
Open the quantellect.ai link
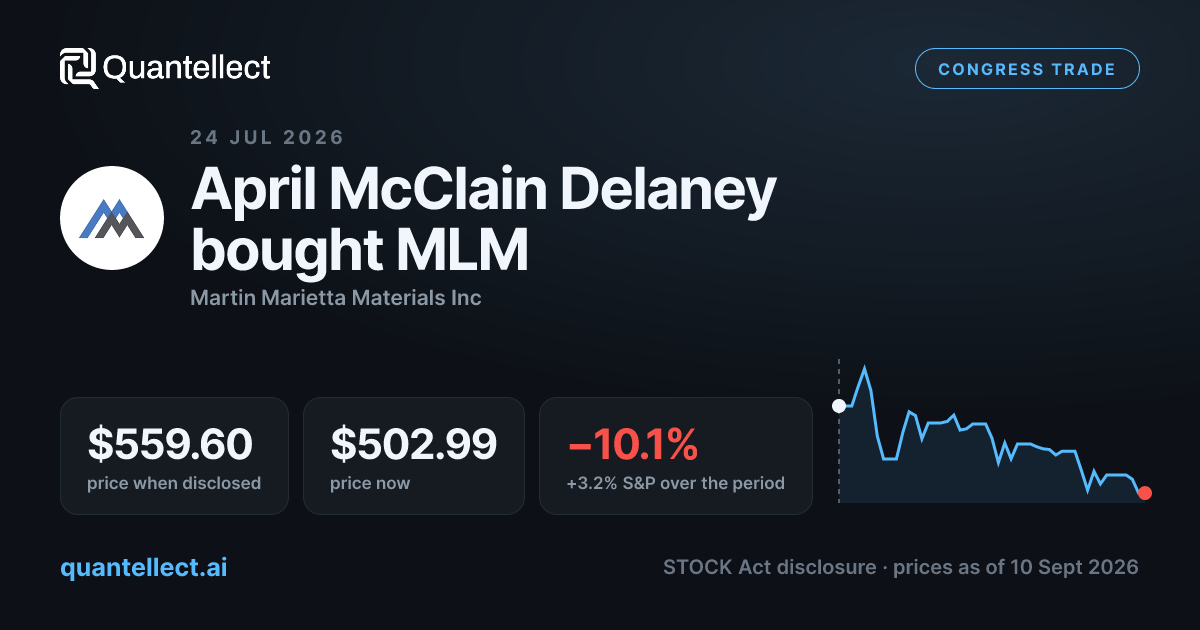tap(143, 567)
